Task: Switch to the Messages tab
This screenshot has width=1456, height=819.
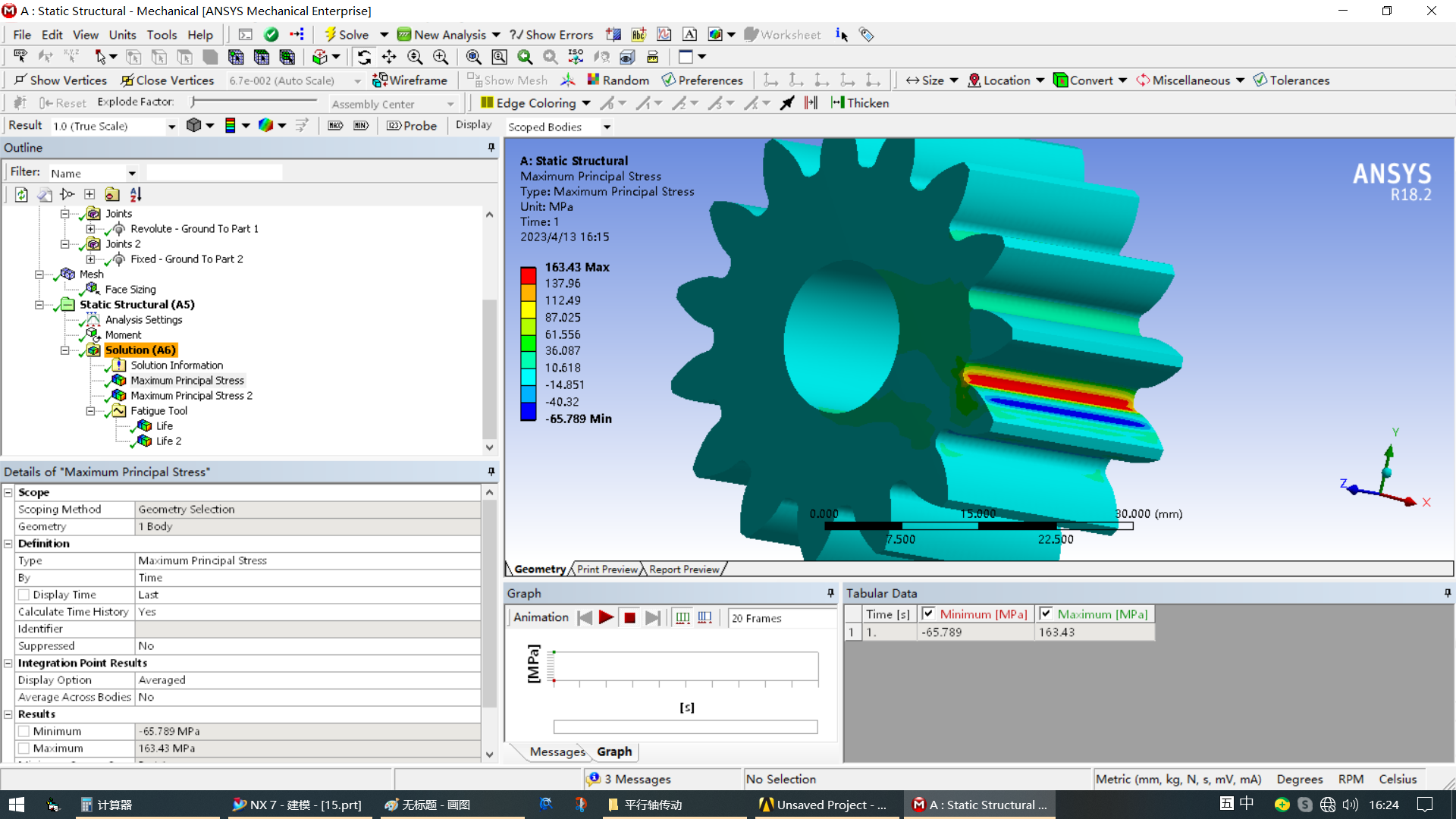Action: (557, 752)
